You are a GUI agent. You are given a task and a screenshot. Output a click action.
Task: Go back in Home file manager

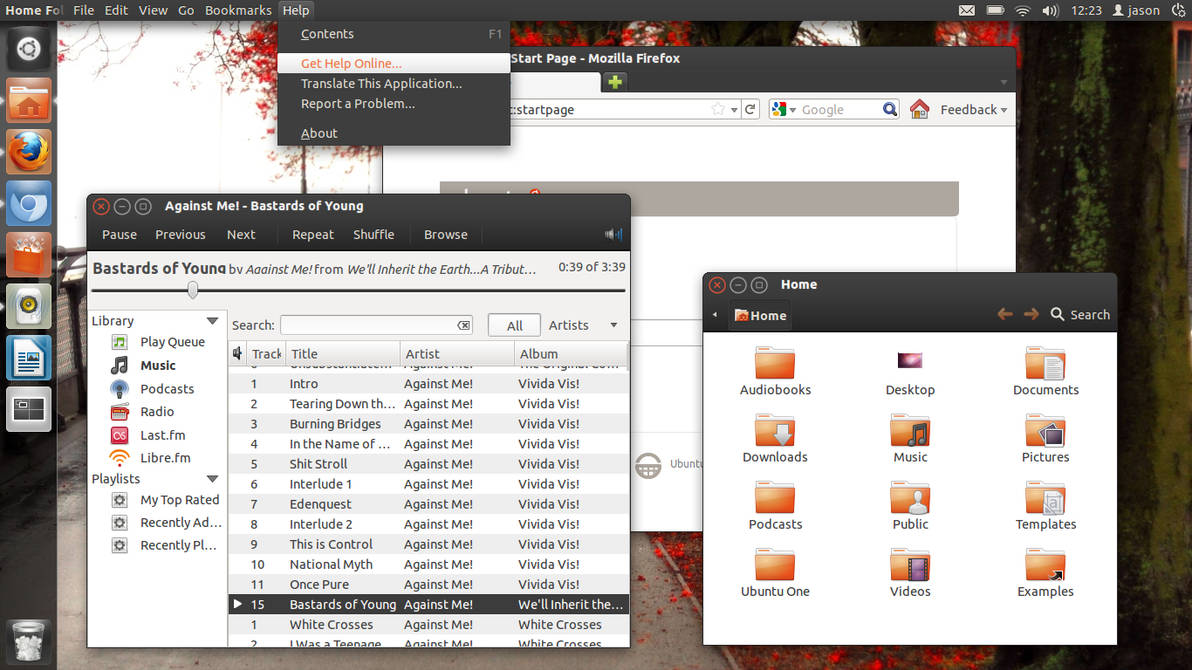[1004, 314]
